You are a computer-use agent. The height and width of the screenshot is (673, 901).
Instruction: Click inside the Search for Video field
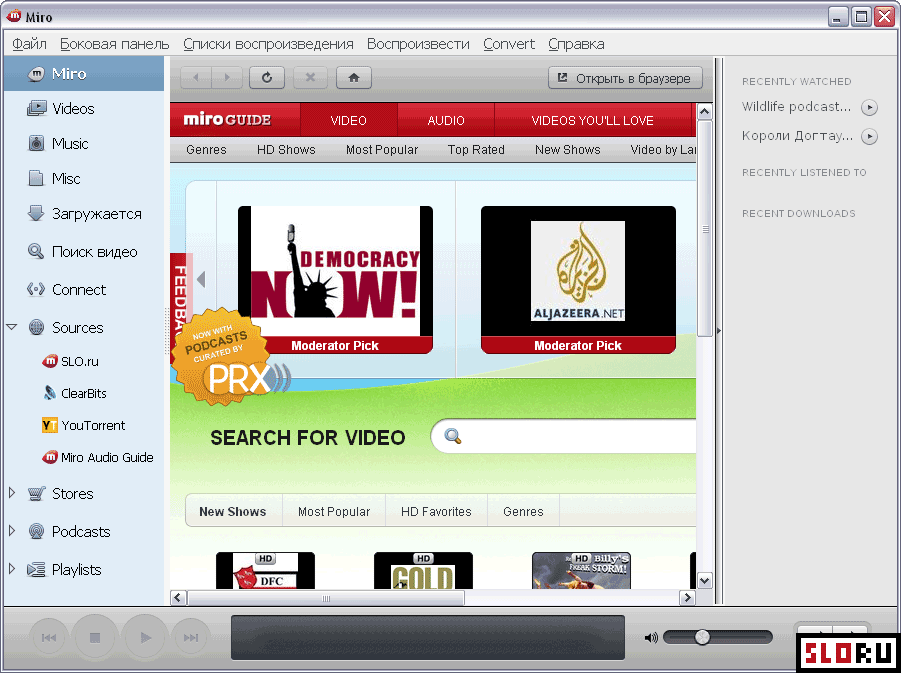(563, 436)
